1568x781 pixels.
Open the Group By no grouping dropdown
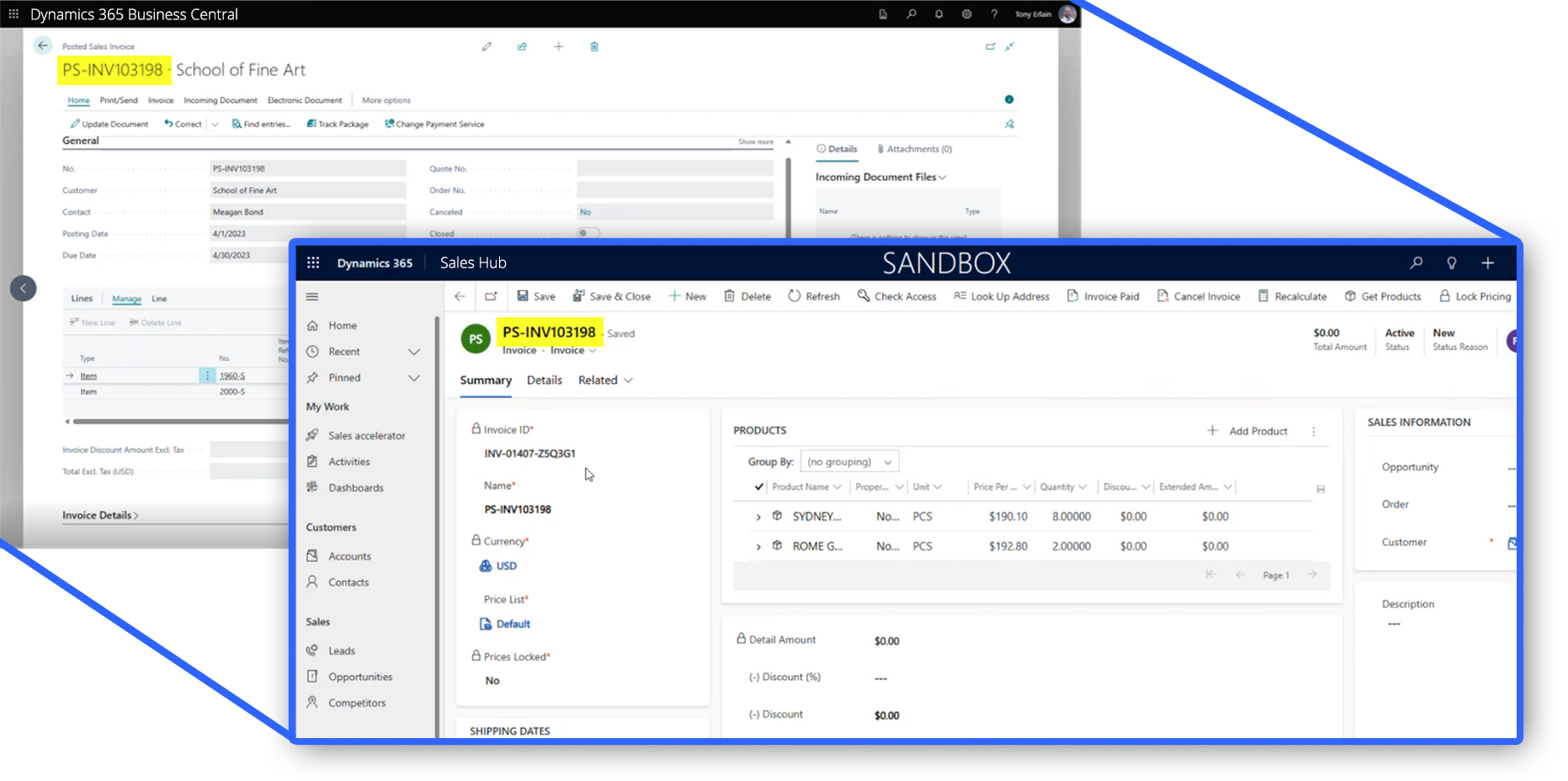point(849,461)
